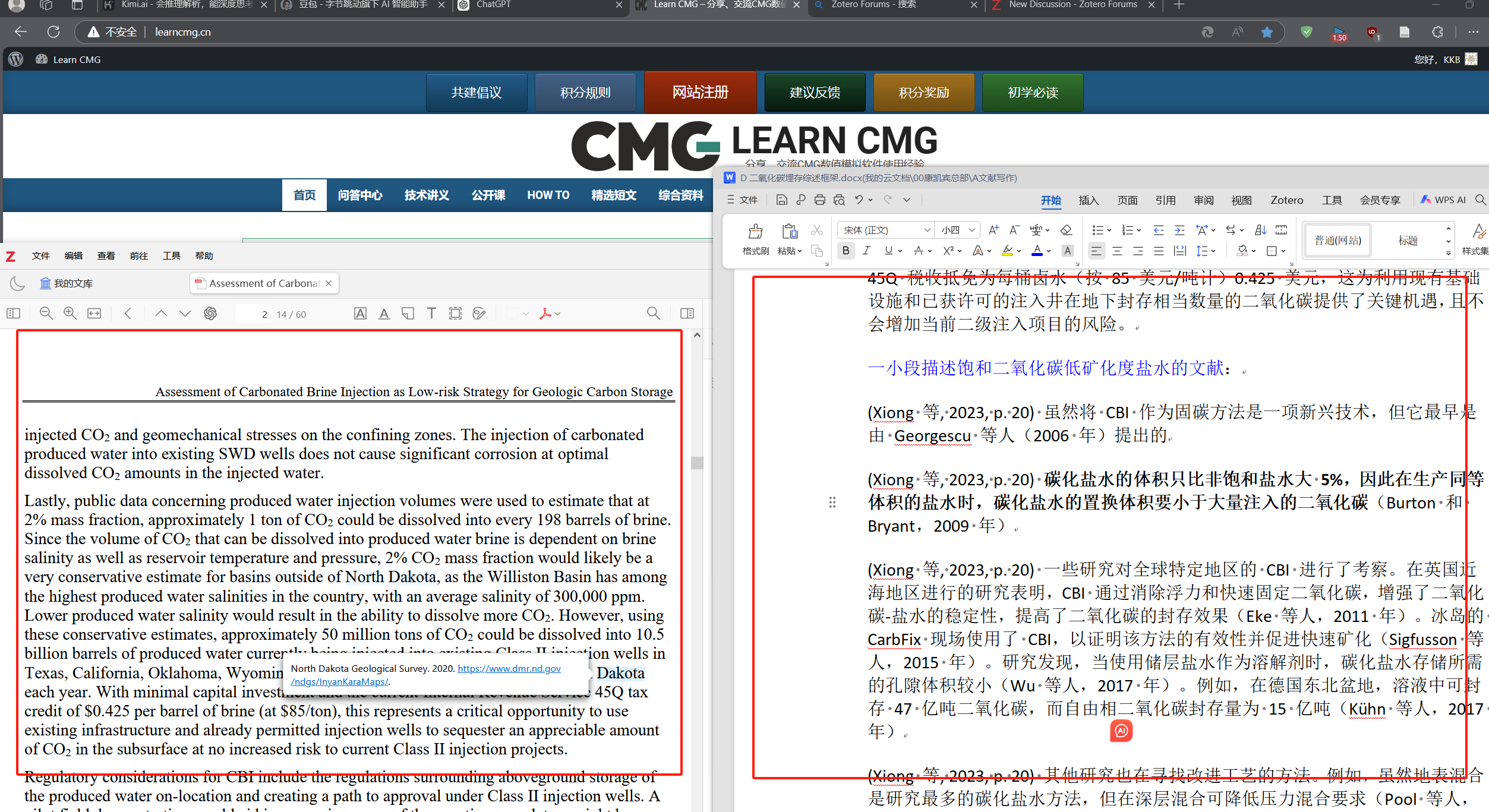
Task: Click the clear formatting eraser icon
Action: tap(1066, 230)
